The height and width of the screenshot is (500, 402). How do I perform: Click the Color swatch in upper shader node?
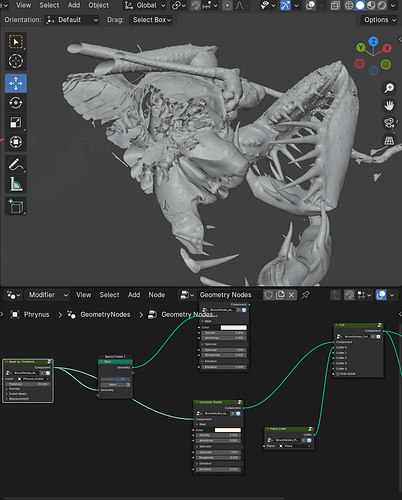tap(233, 328)
